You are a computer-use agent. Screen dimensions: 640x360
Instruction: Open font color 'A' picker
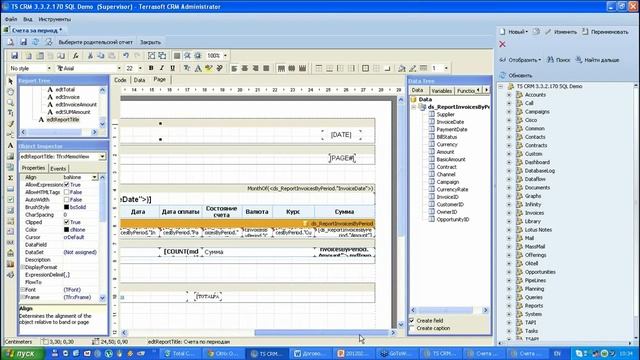[198, 68]
